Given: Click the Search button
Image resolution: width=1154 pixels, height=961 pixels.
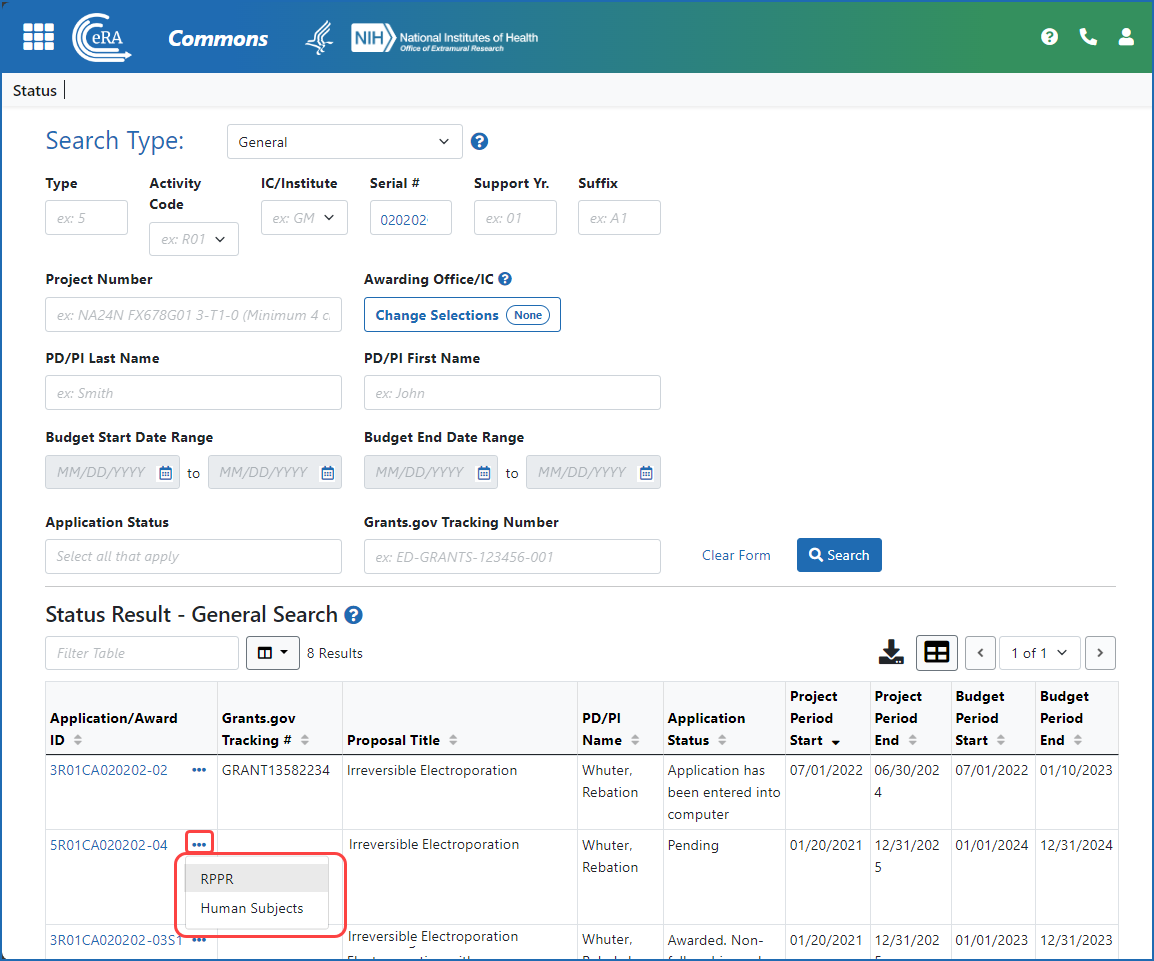Looking at the screenshot, I should 839,555.
